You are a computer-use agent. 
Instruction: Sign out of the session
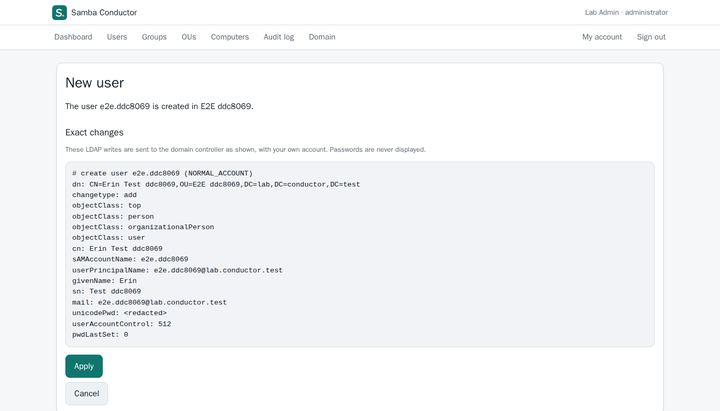click(x=651, y=37)
